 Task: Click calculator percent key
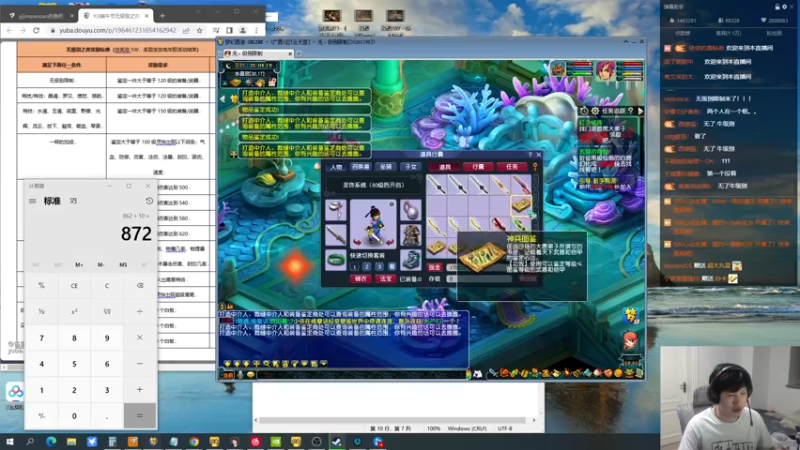tap(42, 286)
